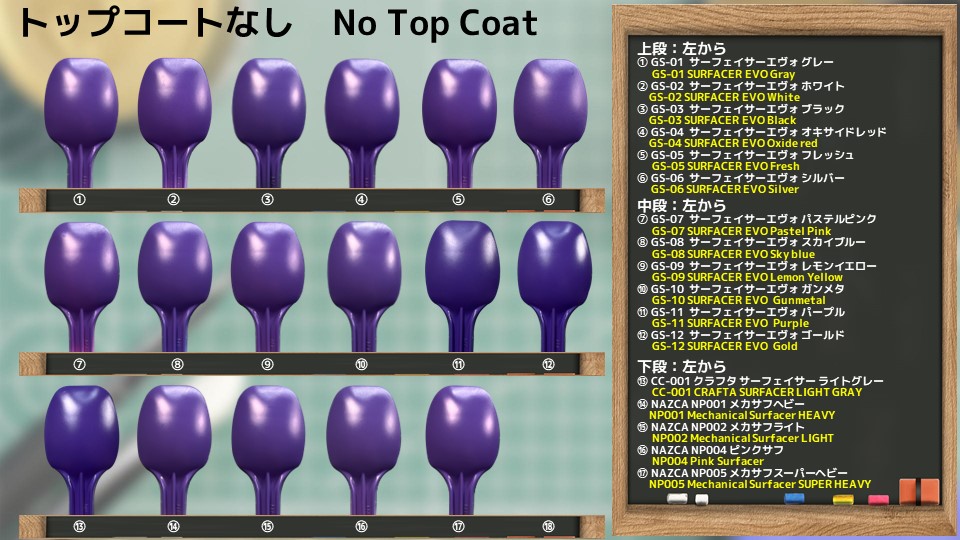Click the white entry "⑪ GS-11 サーフェイサーエヴォ パープル"
This screenshot has height=540, width=960.
(x=741, y=312)
